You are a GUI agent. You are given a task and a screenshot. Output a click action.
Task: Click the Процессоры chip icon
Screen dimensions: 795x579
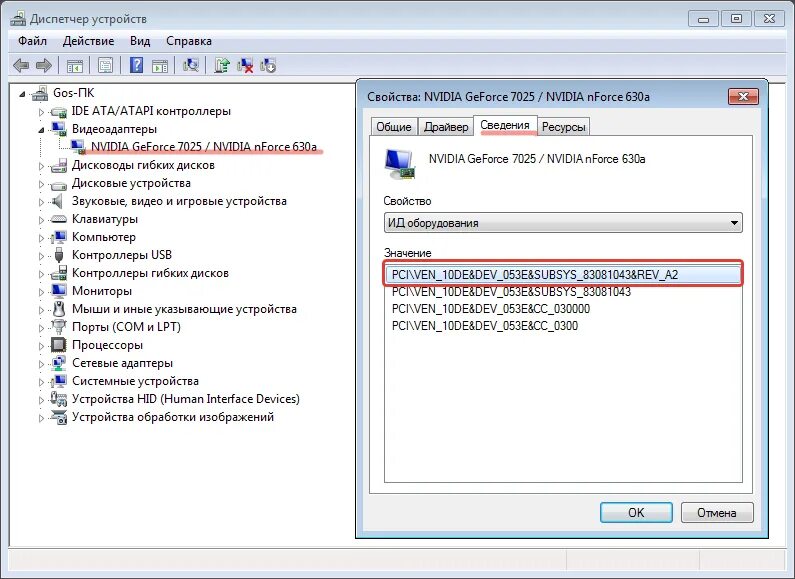tap(59, 345)
